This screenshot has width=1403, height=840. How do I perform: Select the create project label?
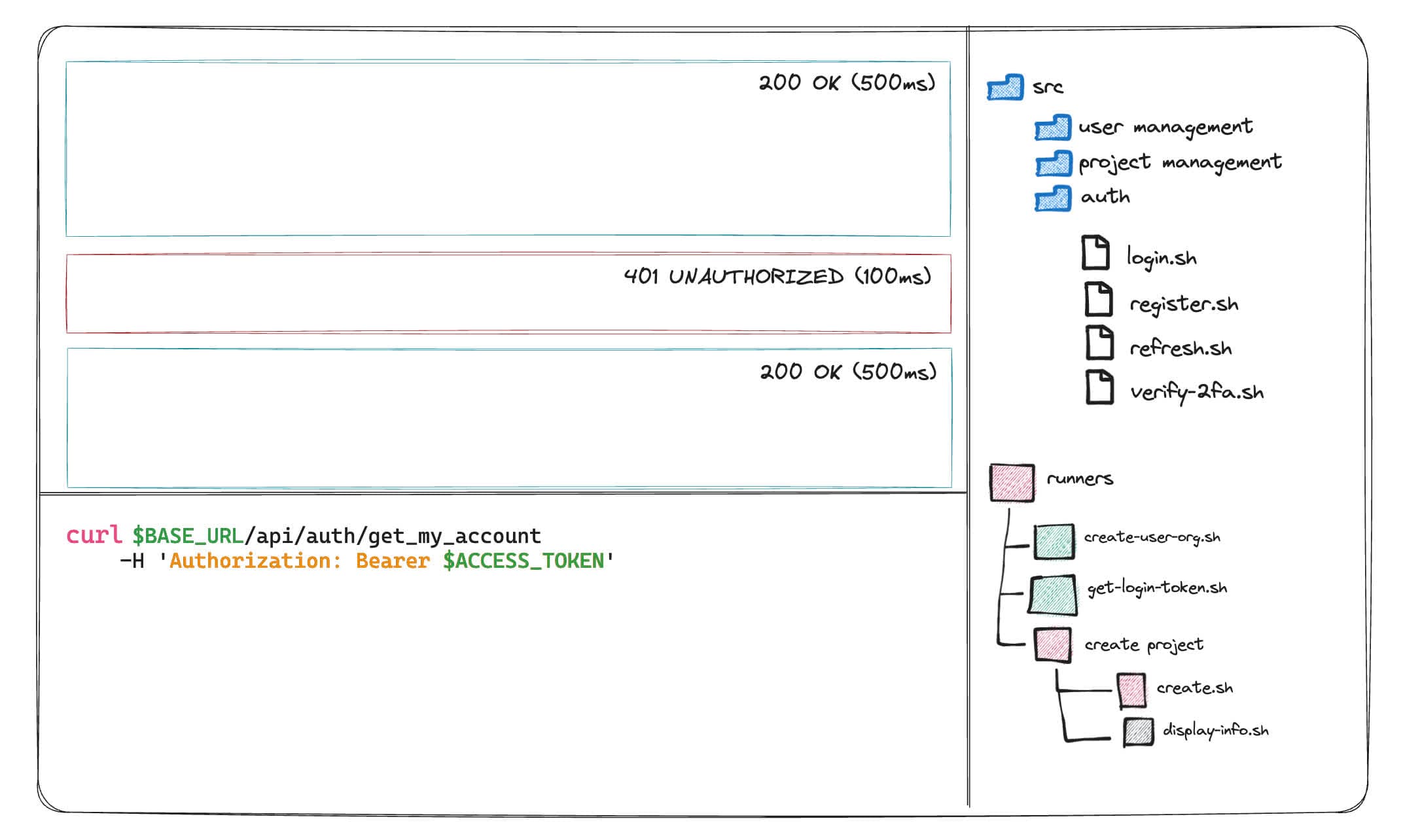(x=1145, y=645)
